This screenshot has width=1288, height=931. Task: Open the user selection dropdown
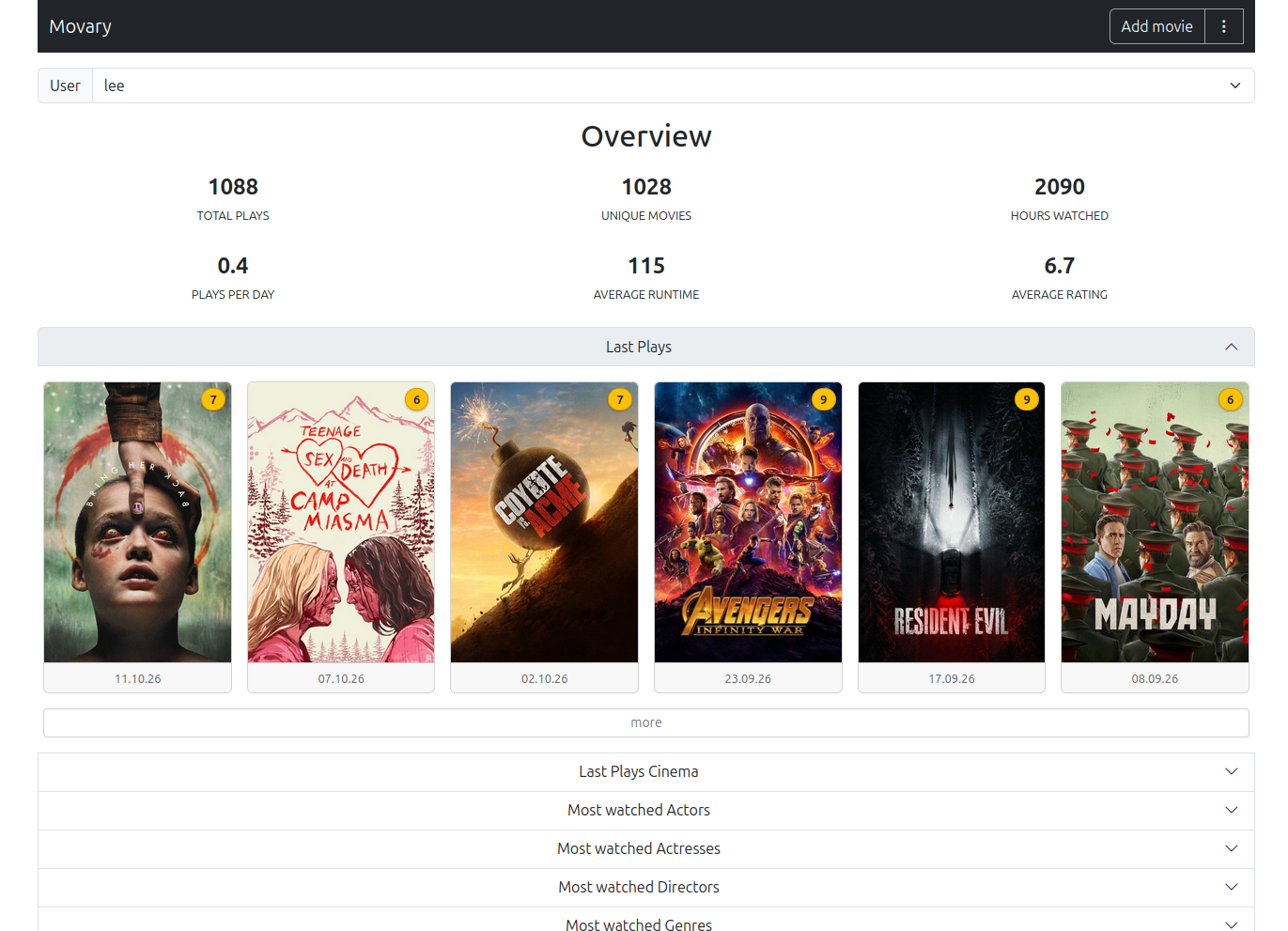pos(674,85)
